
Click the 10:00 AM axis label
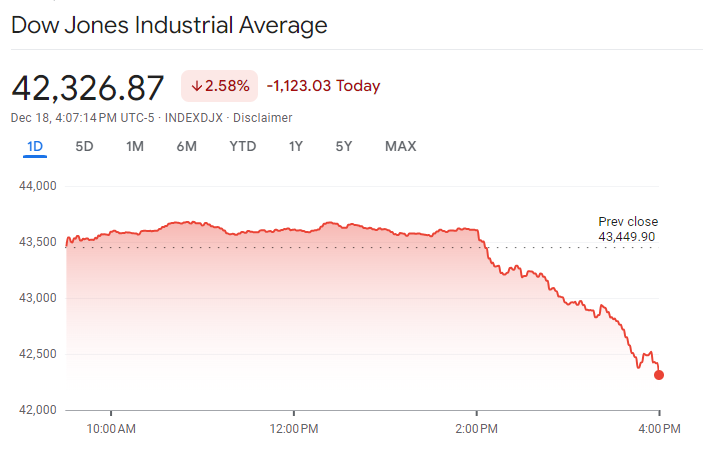(111, 429)
